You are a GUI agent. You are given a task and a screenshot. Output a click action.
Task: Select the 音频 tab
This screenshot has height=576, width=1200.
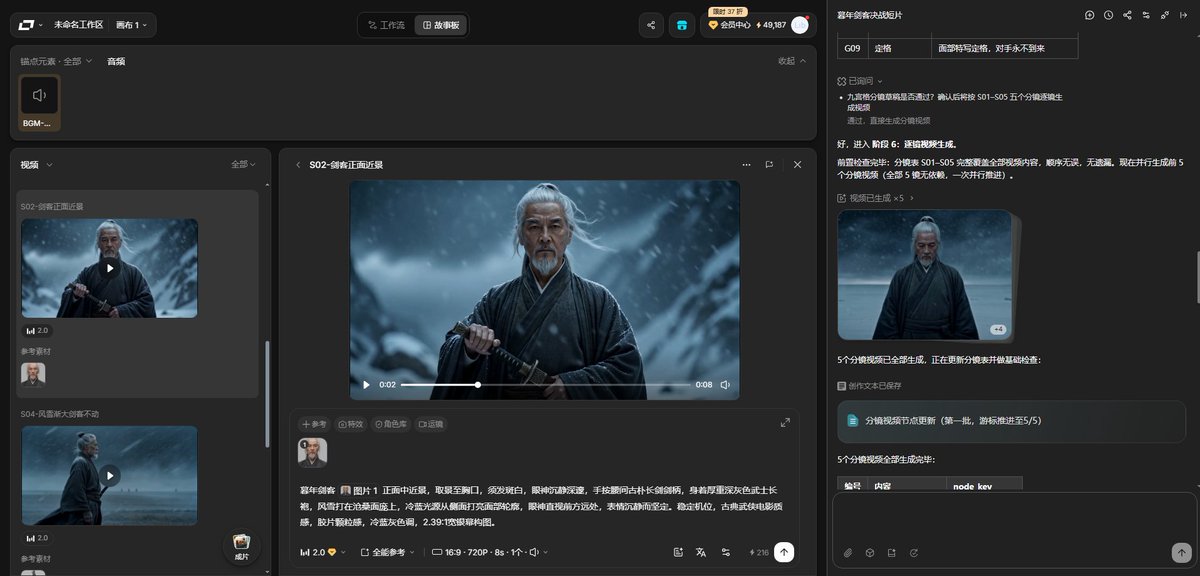(116, 61)
